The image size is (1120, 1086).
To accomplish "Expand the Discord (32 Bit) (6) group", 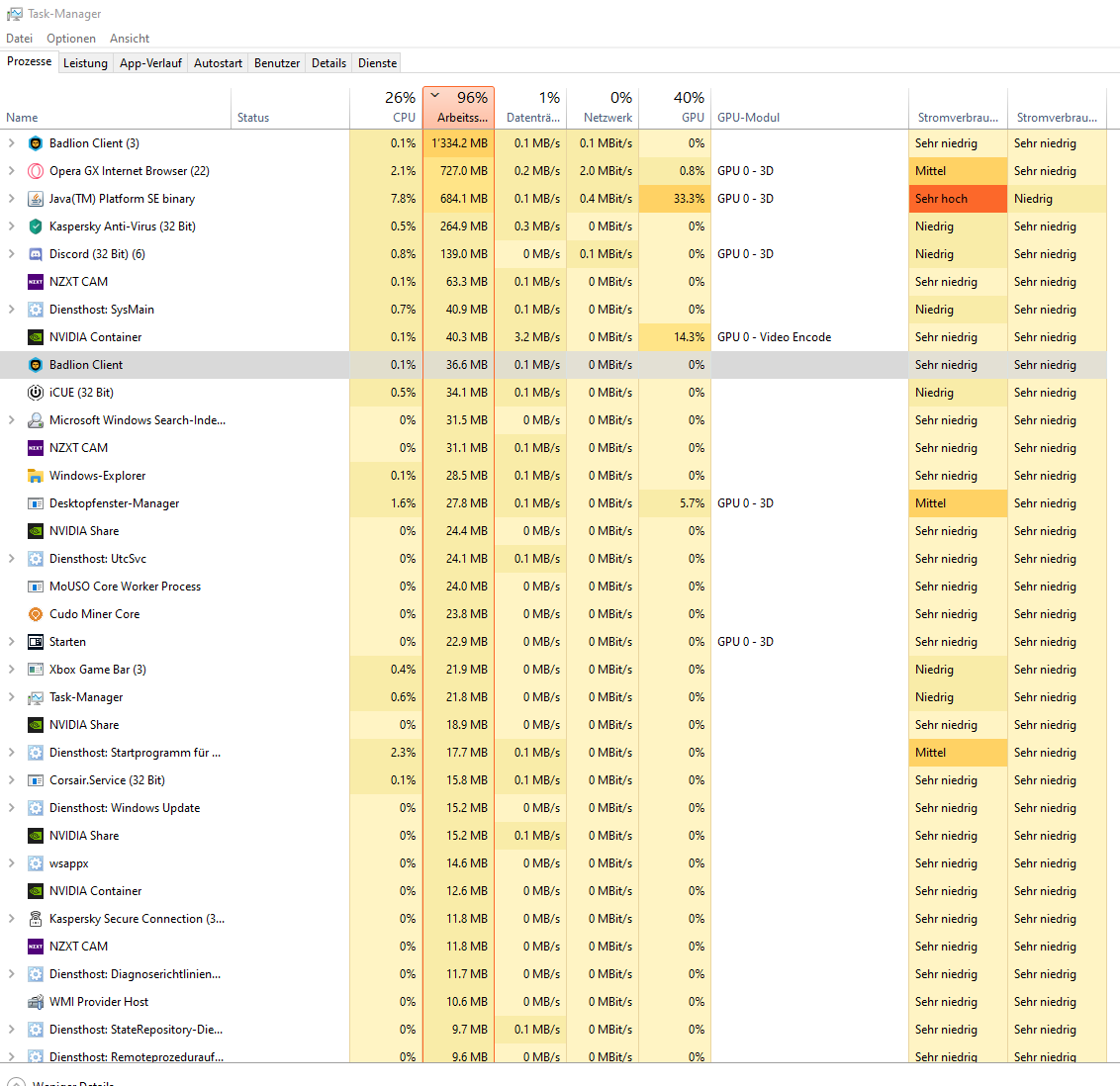I will tap(12, 254).
